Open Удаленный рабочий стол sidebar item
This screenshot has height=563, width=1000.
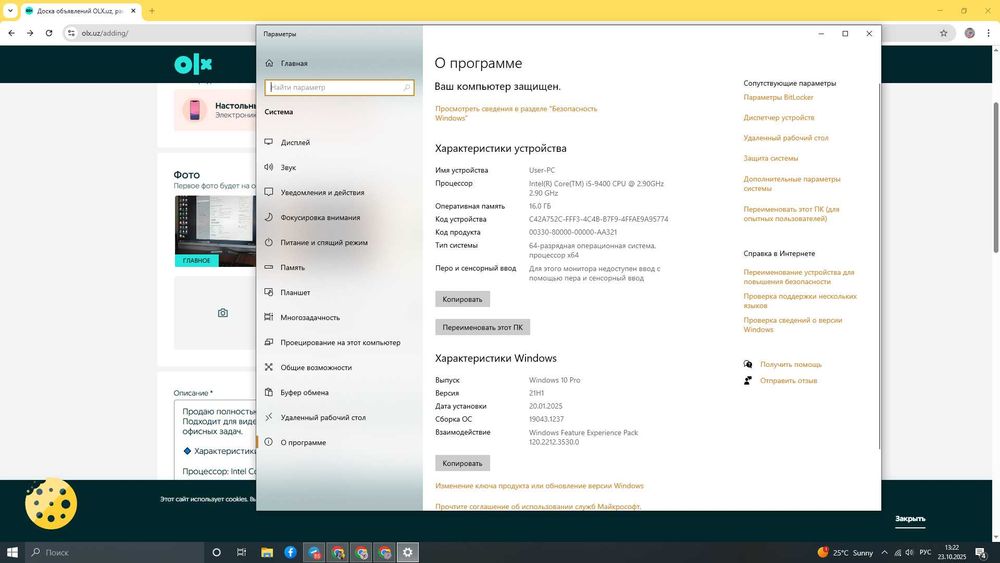tap(315, 417)
